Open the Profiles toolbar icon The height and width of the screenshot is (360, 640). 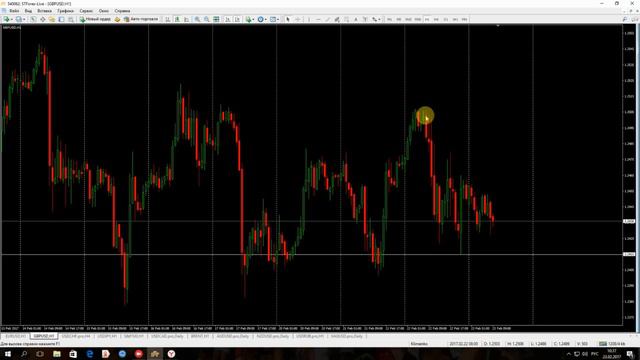pyautogui.click(x=18, y=19)
